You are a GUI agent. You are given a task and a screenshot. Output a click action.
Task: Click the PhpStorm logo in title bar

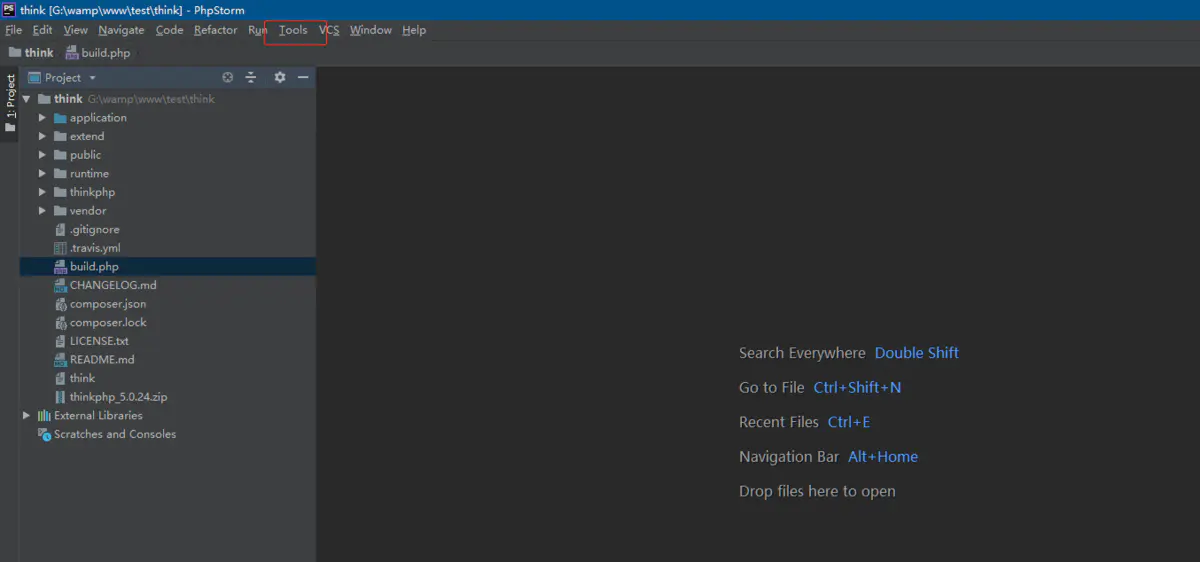point(9,9)
